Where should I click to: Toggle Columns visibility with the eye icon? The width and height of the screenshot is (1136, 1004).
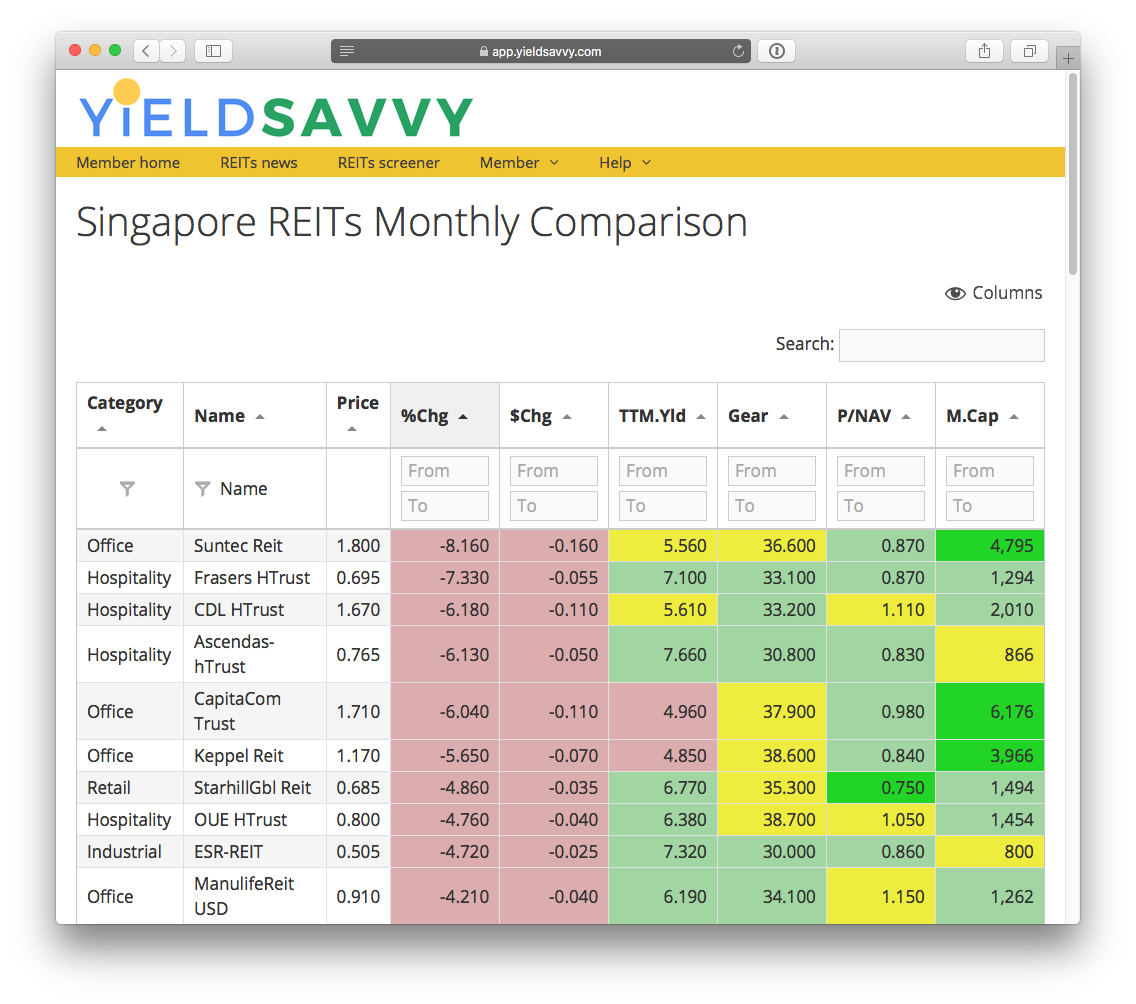click(x=955, y=293)
